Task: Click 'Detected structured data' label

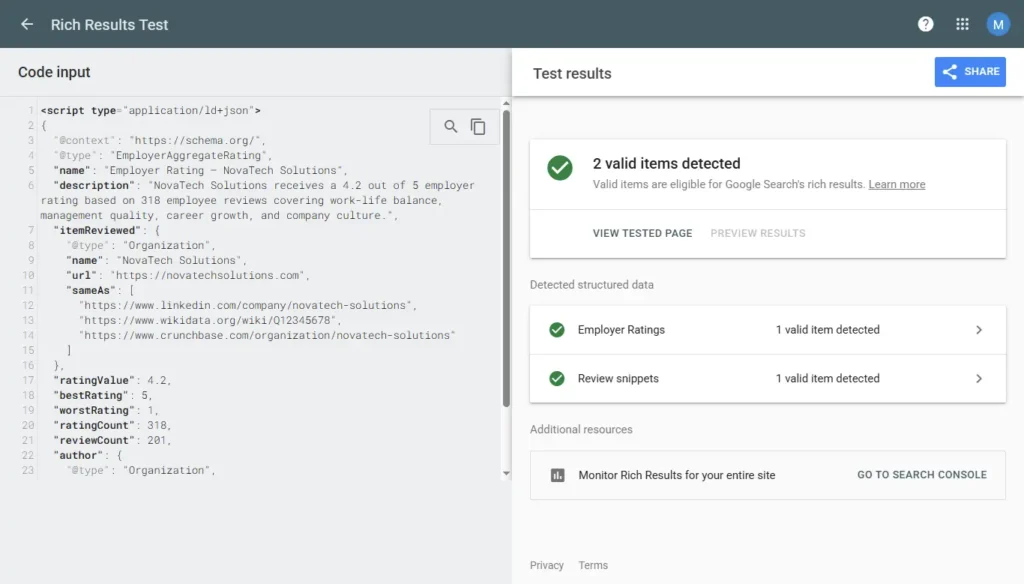Action: pyautogui.click(x=592, y=285)
